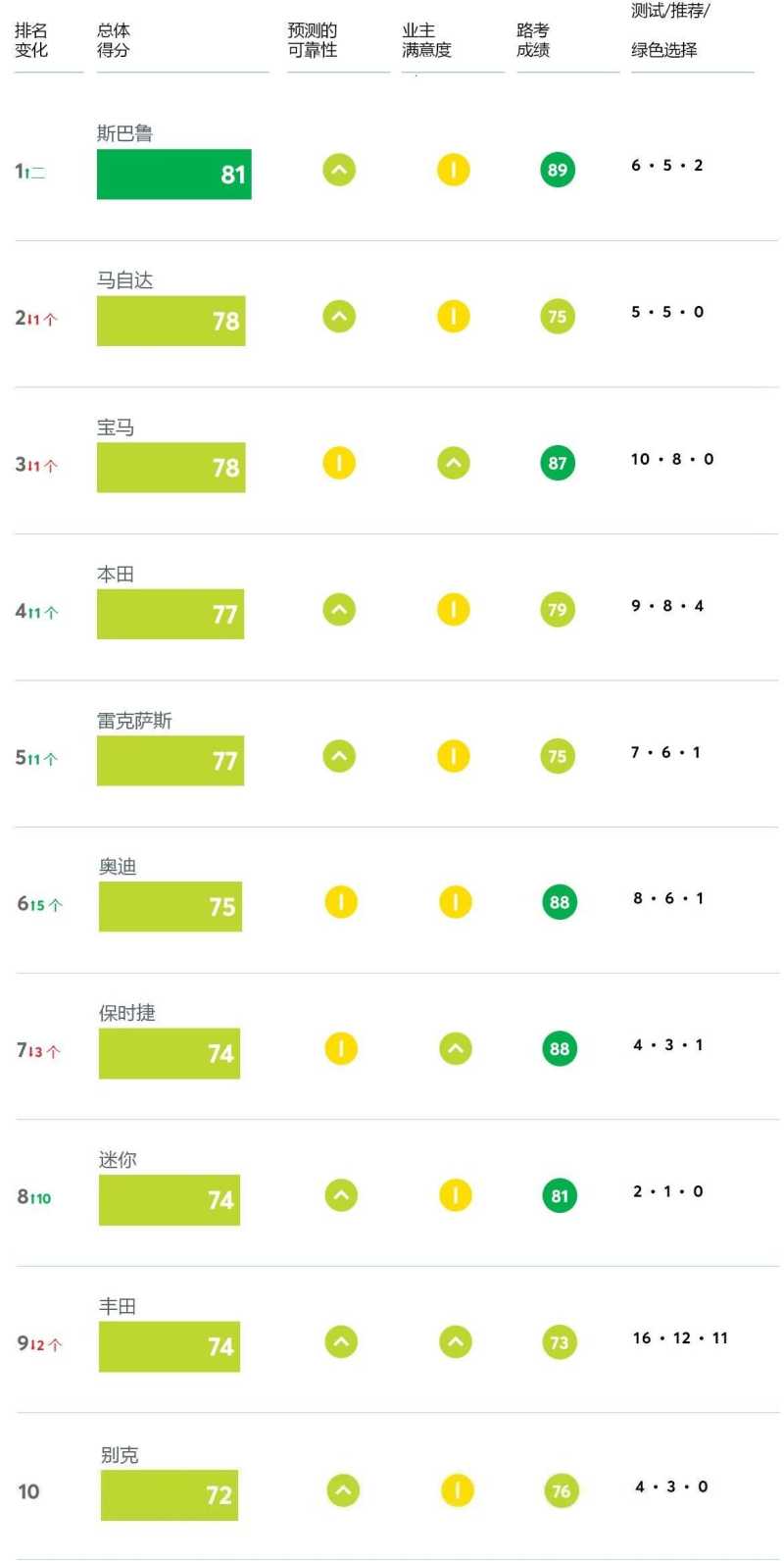Sort by 总体得分 column header
Viewport: 784px width, 1561px height.
pos(114,41)
